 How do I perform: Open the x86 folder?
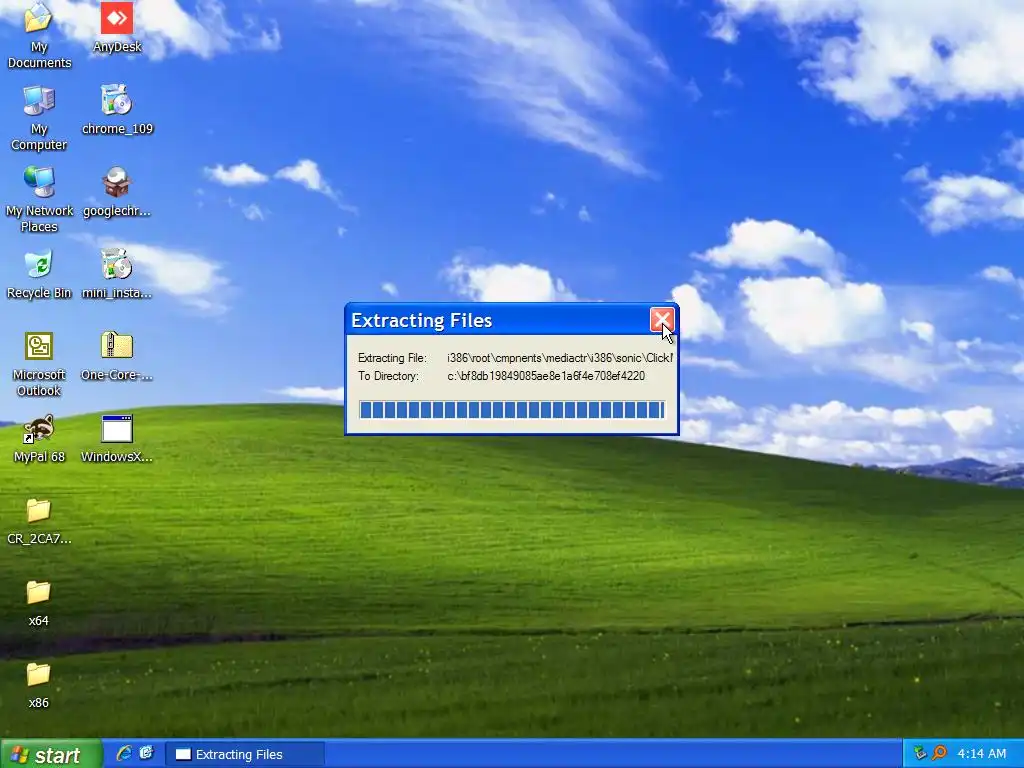coord(39,685)
